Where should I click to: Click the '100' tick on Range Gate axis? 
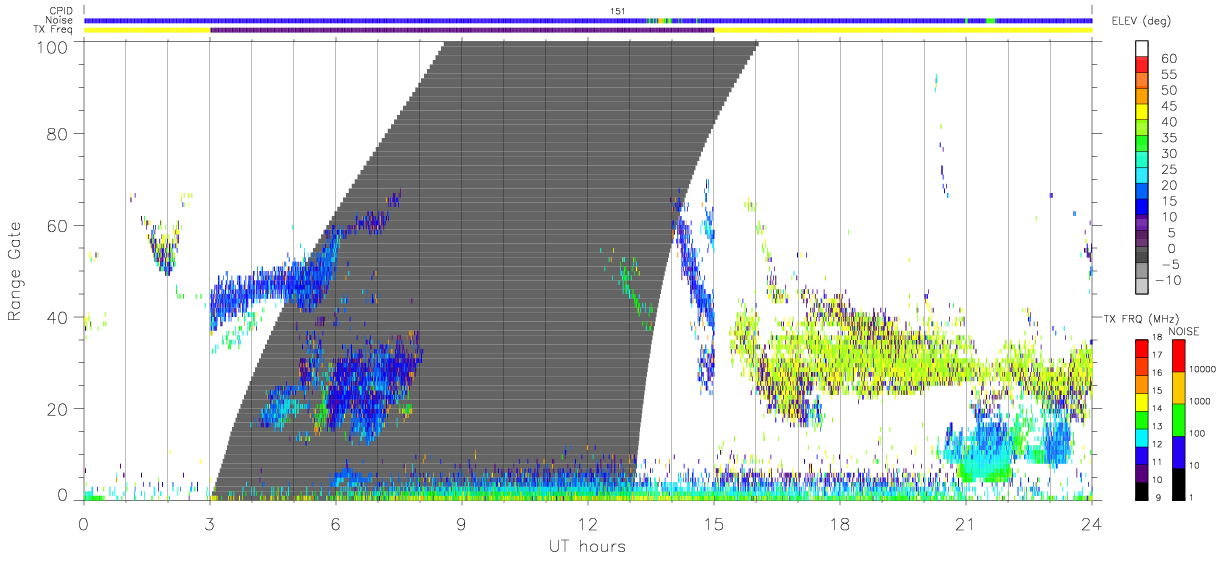click(x=52, y=46)
